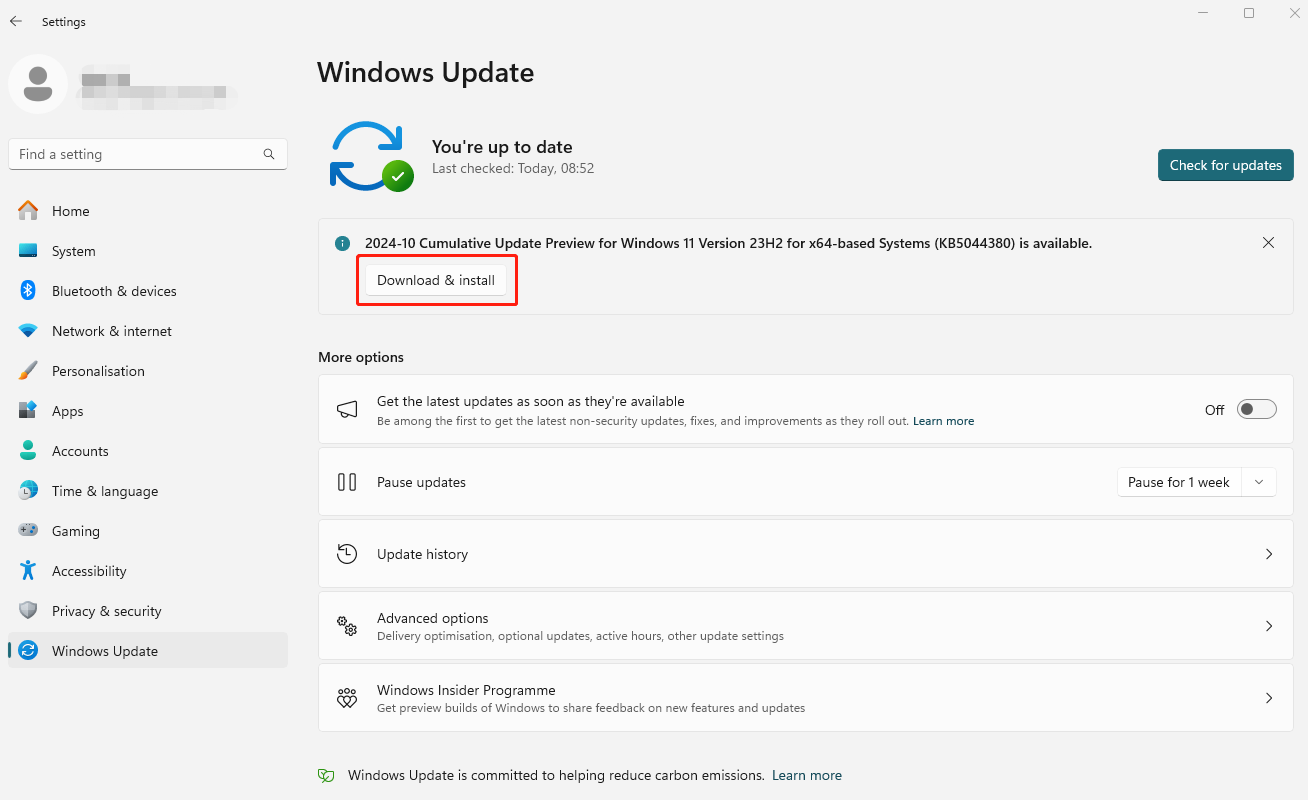1308x800 pixels.
Task: Click the KB5044380 cumulative update text
Action: (x=728, y=243)
